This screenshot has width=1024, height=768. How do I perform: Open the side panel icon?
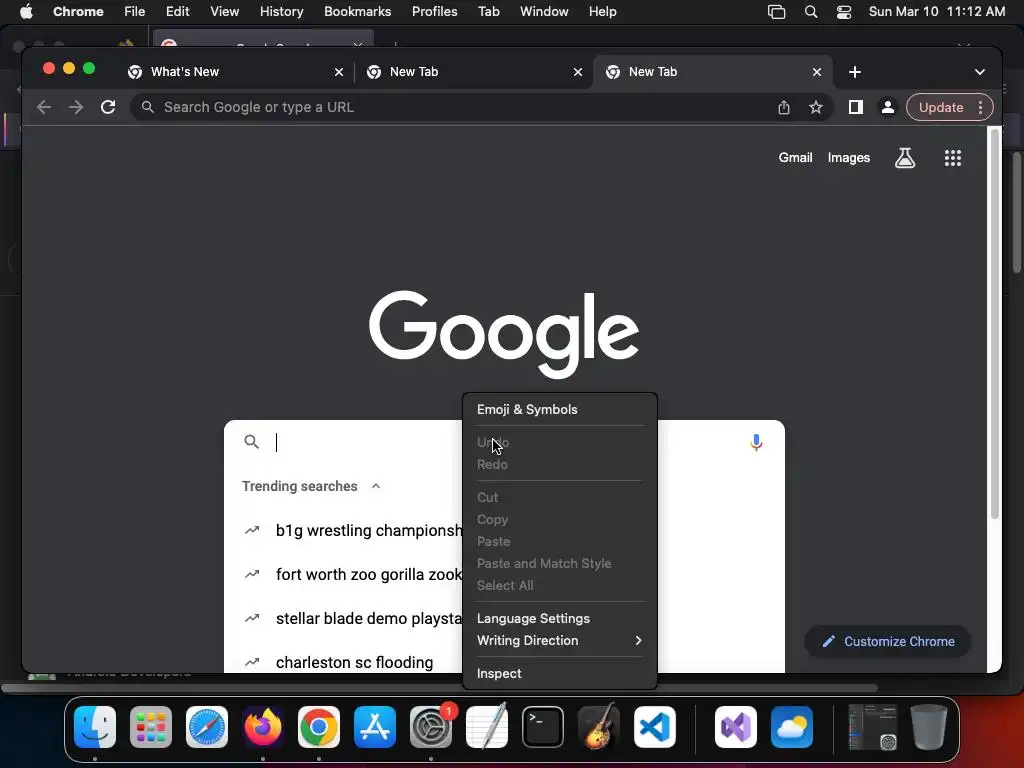pyautogui.click(x=856, y=107)
